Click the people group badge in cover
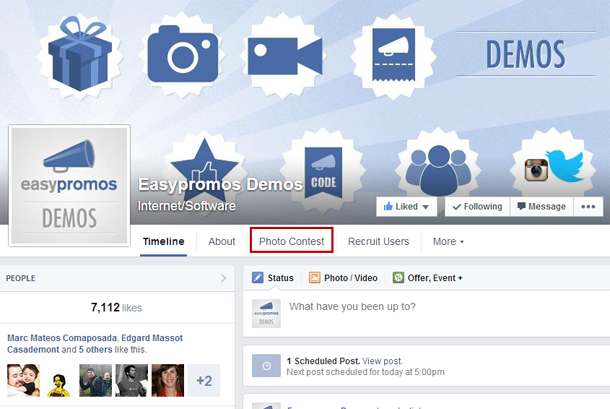 point(438,167)
